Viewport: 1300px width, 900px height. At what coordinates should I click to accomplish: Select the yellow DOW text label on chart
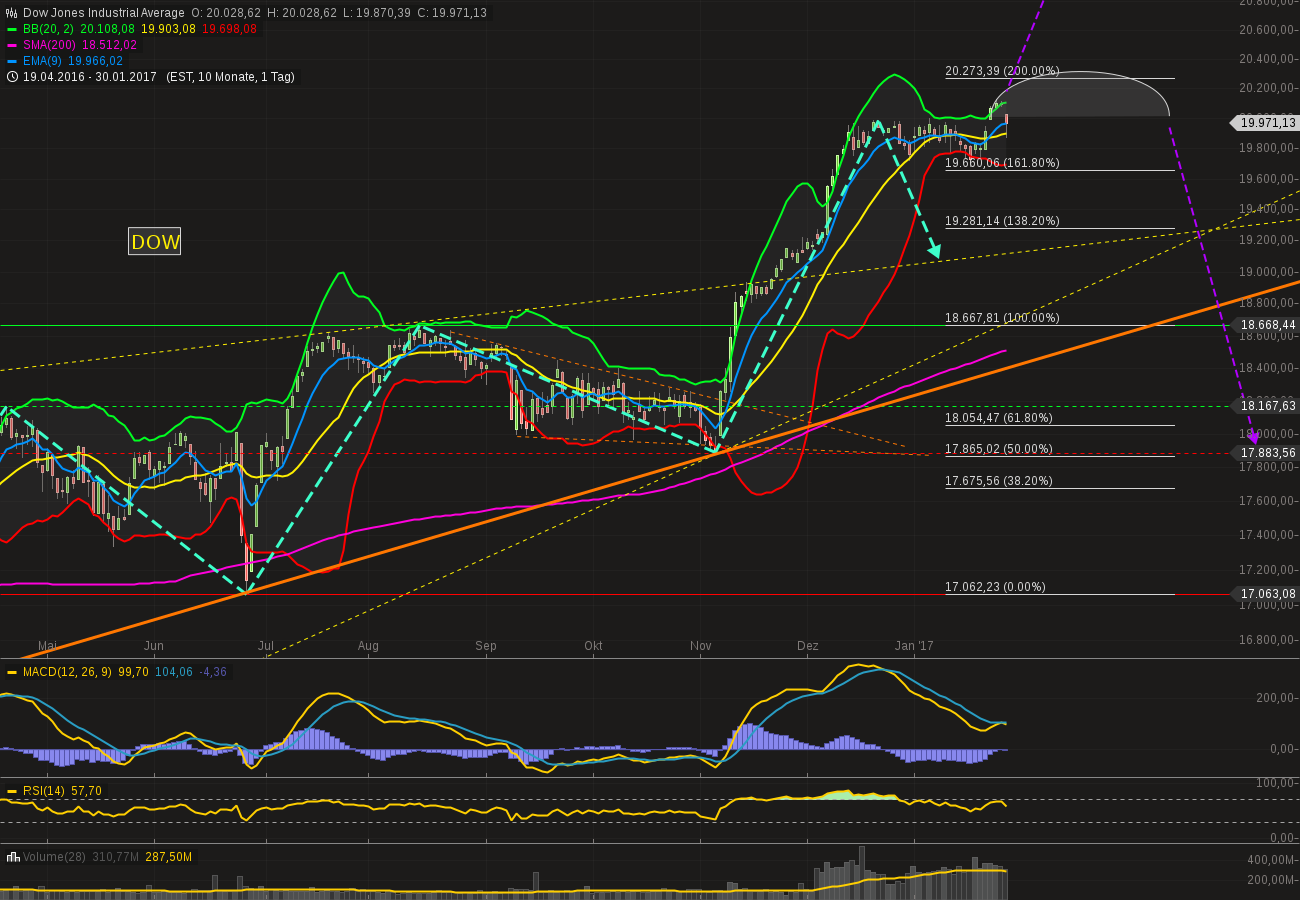(x=155, y=241)
